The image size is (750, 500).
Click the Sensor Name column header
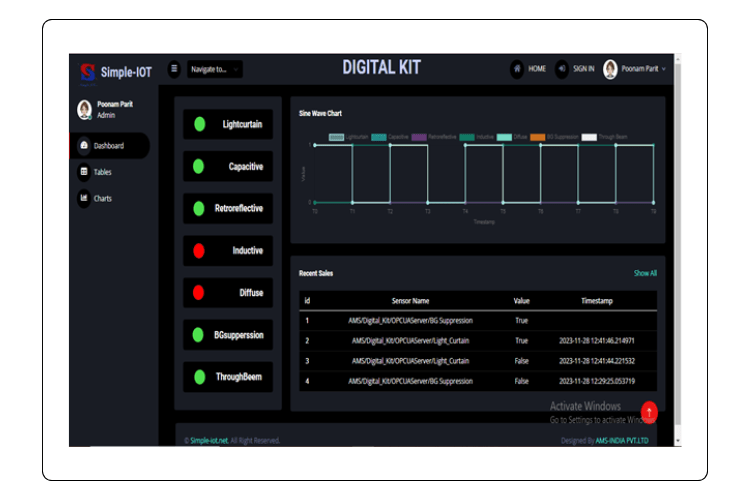(410, 301)
